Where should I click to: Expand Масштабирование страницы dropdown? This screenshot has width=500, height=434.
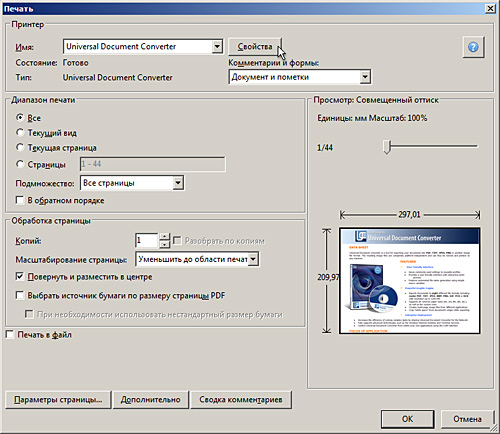253,259
